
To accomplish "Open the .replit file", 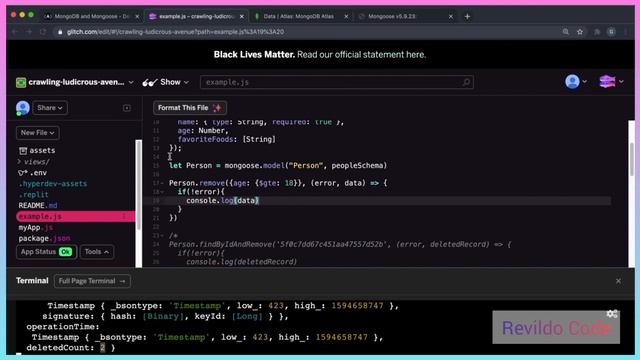I will [33, 195].
